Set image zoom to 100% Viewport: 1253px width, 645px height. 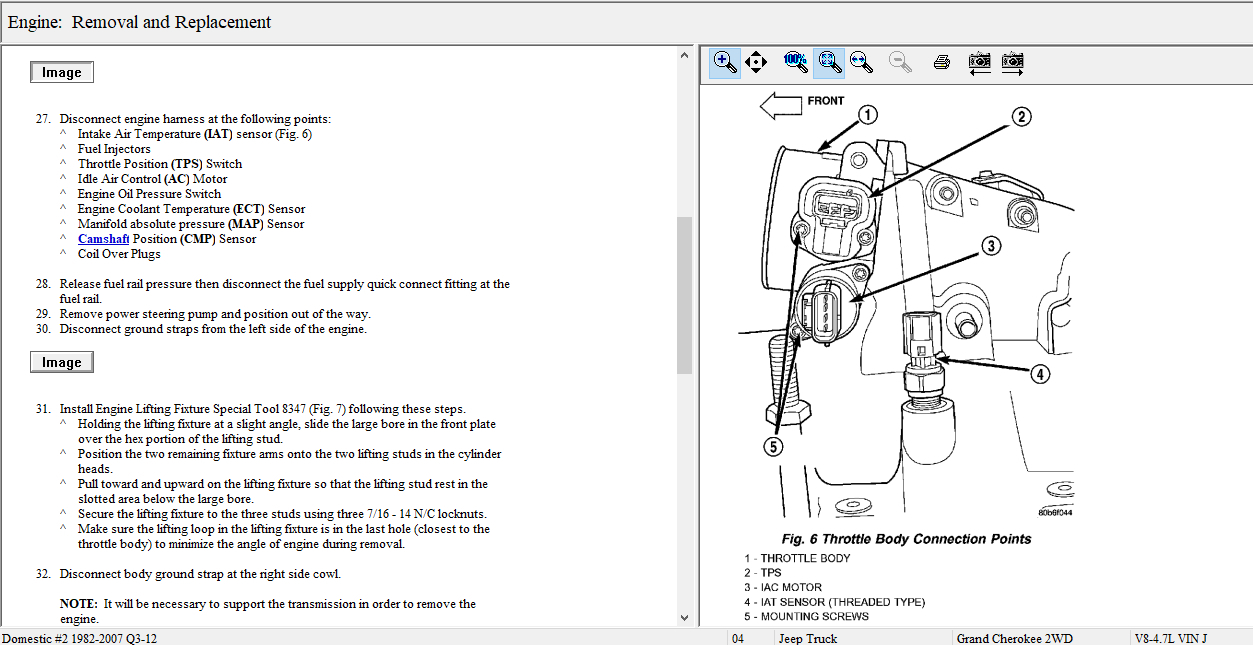click(796, 62)
